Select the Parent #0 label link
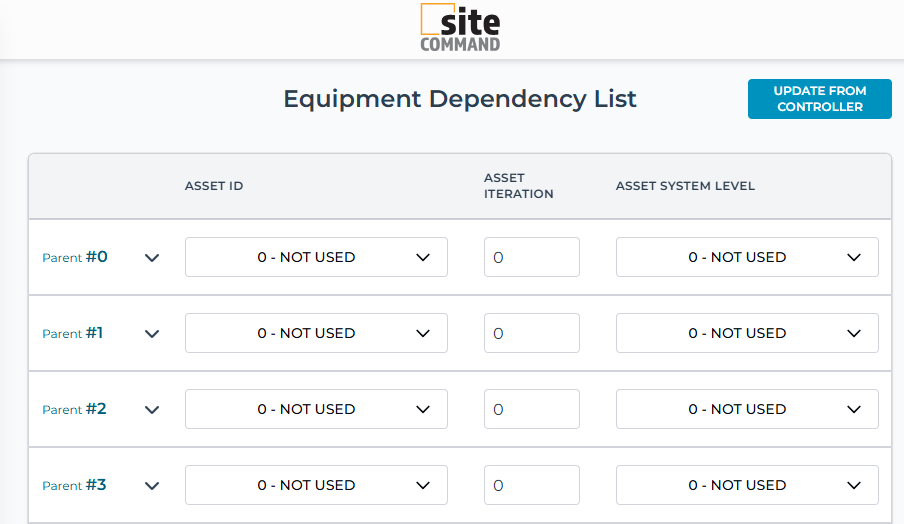The height and width of the screenshot is (524, 904). (x=75, y=257)
